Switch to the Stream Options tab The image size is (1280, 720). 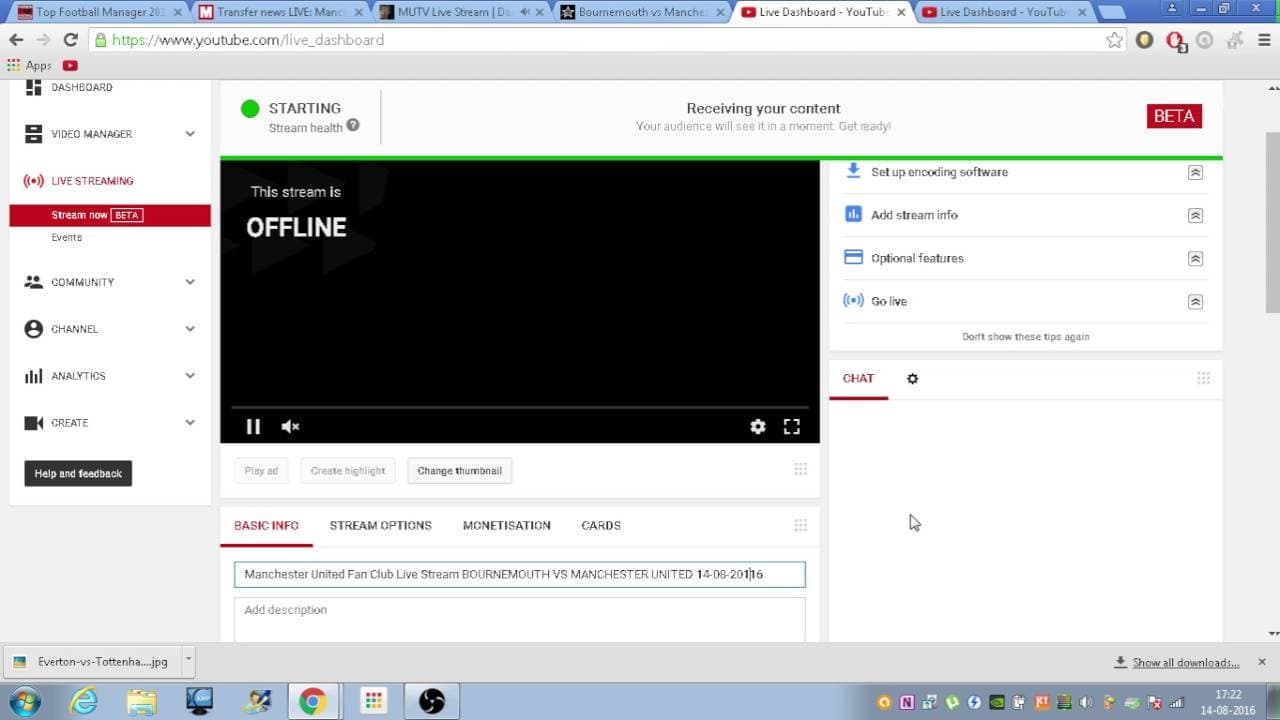pyautogui.click(x=380, y=525)
